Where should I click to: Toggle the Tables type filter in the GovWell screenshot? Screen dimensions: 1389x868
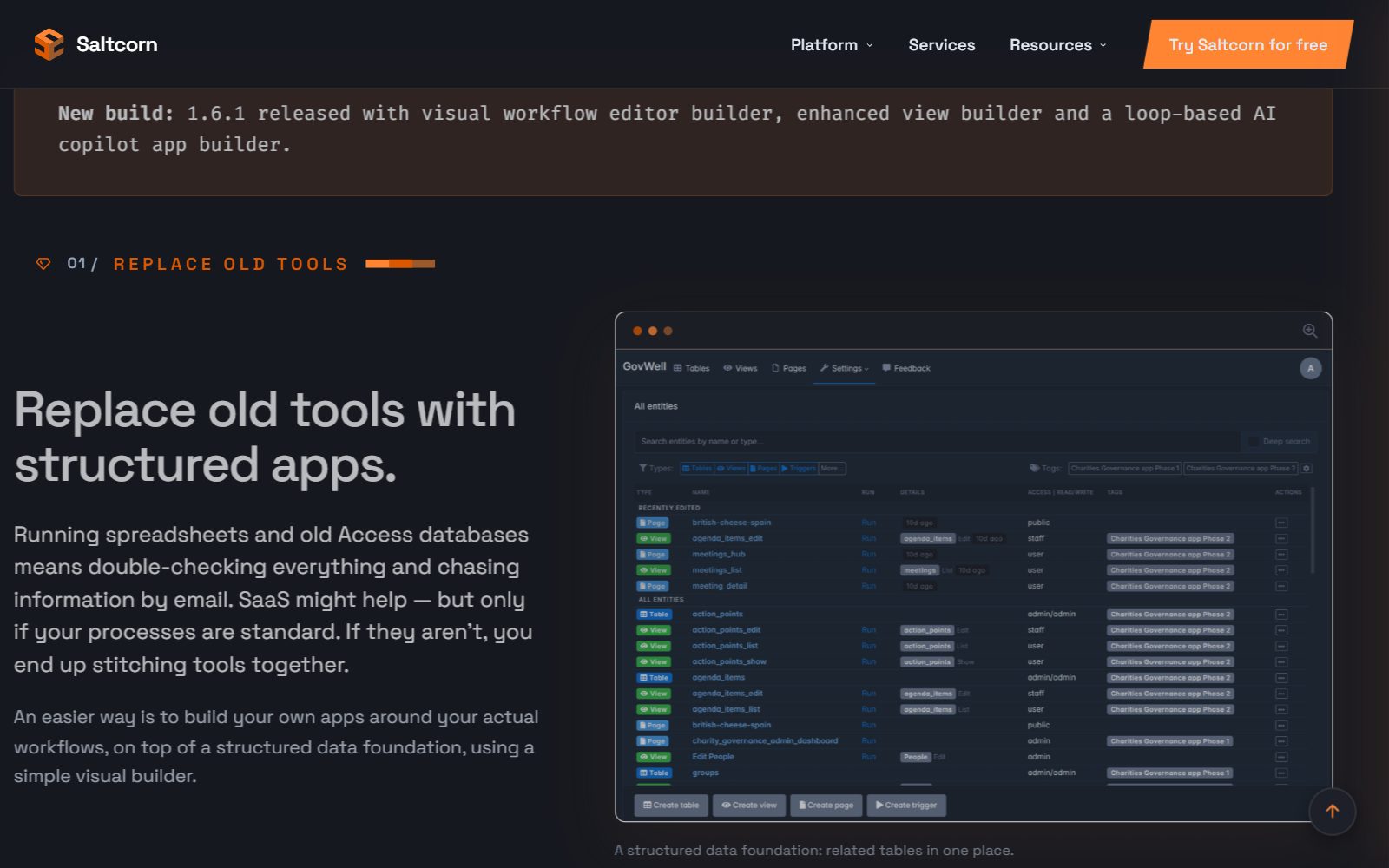pyautogui.click(x=697, y=468)
